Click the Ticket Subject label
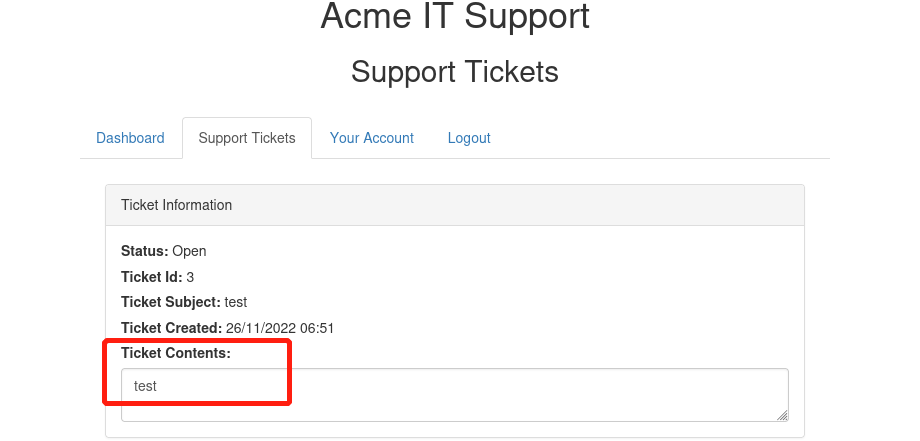The image size is (920, 441). pyautogui.click(x=170, y=302)
